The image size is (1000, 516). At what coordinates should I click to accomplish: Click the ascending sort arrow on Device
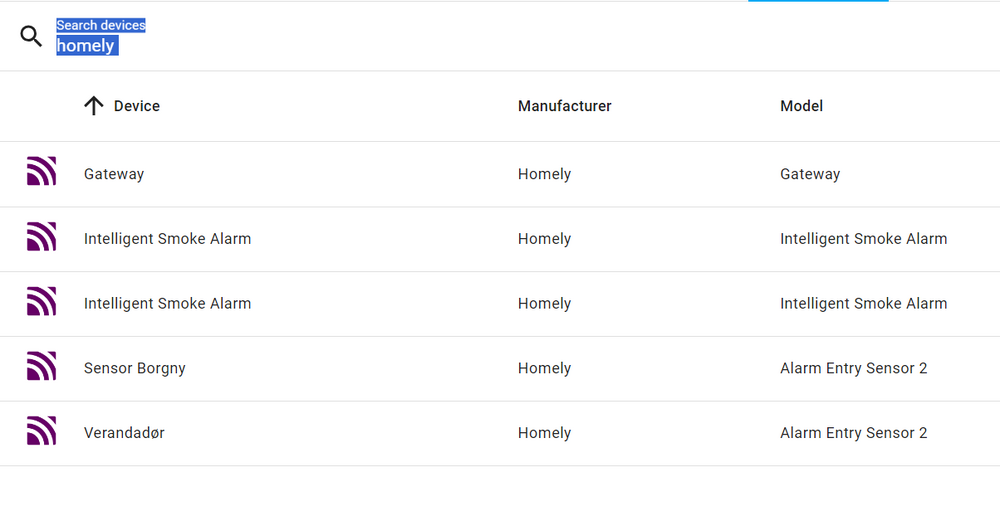(94, 106)
